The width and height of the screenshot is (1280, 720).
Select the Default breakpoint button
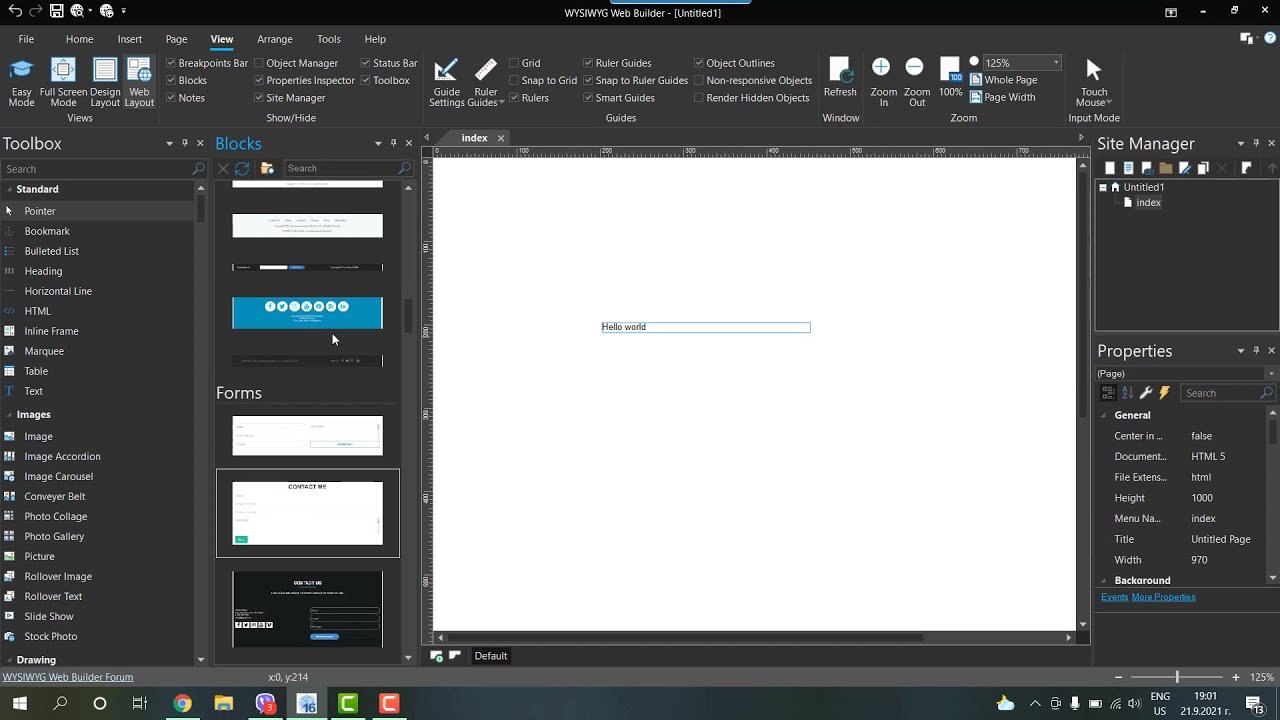[491, 656]
